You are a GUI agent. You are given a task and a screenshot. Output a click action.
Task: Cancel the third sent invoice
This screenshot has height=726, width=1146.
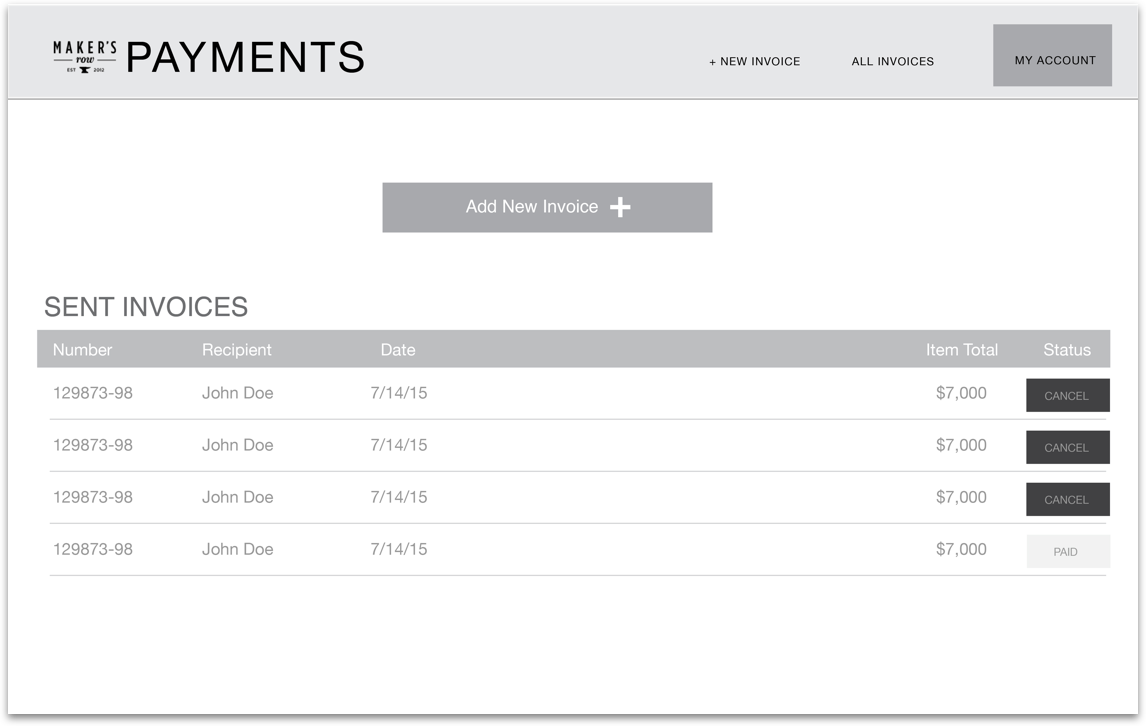(x=1067, y=499)
